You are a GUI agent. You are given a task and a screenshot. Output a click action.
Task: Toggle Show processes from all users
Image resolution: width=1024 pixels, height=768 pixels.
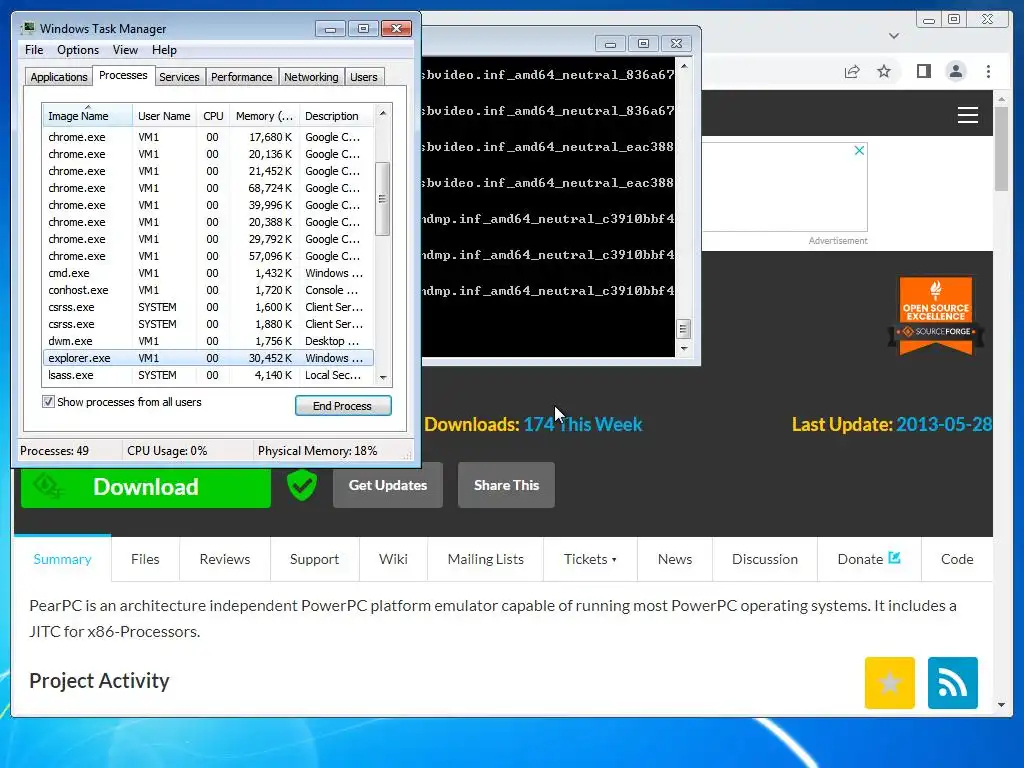[48, 402]
